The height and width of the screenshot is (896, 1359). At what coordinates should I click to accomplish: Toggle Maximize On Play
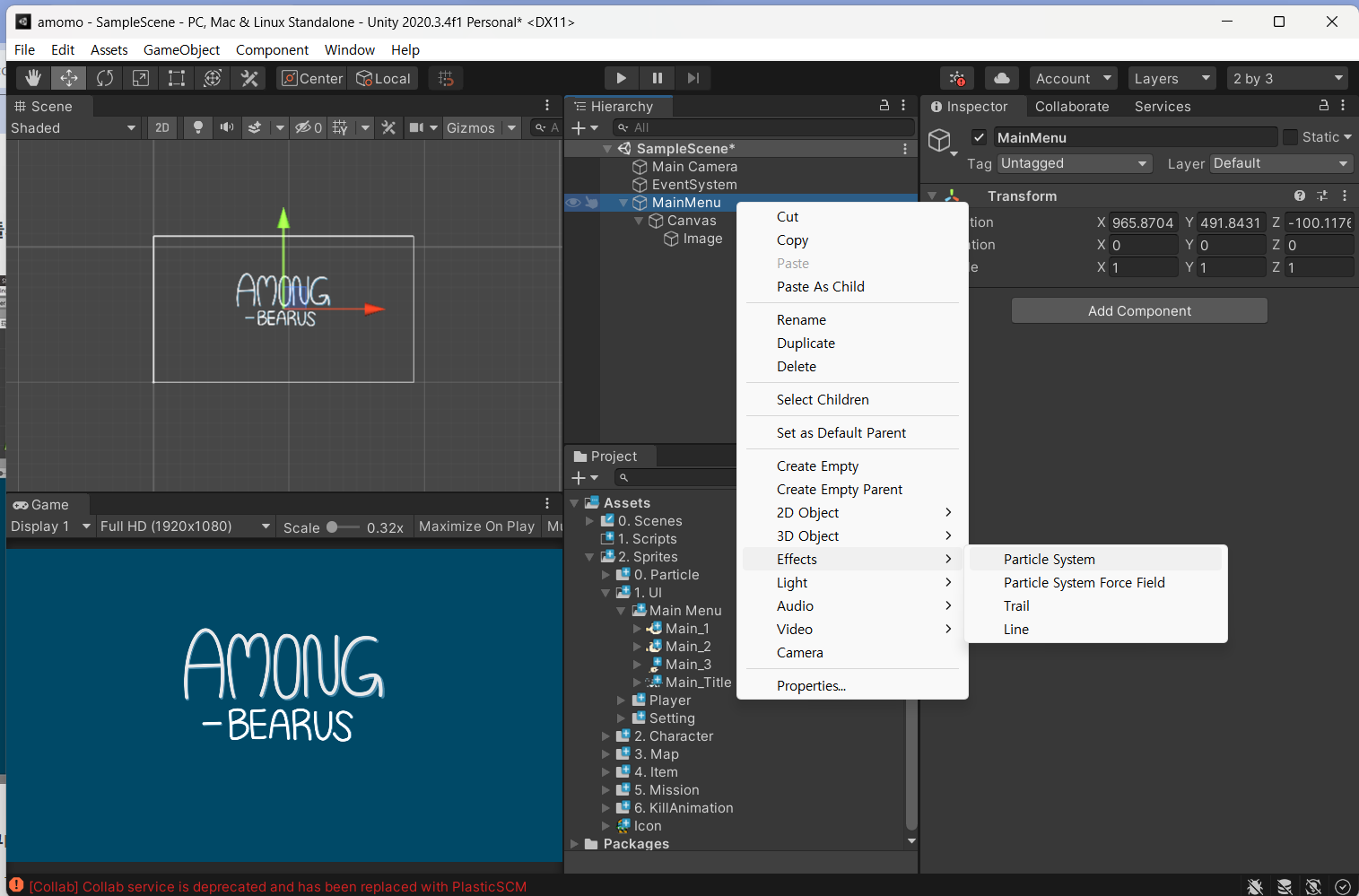click(x=476, y=526)
